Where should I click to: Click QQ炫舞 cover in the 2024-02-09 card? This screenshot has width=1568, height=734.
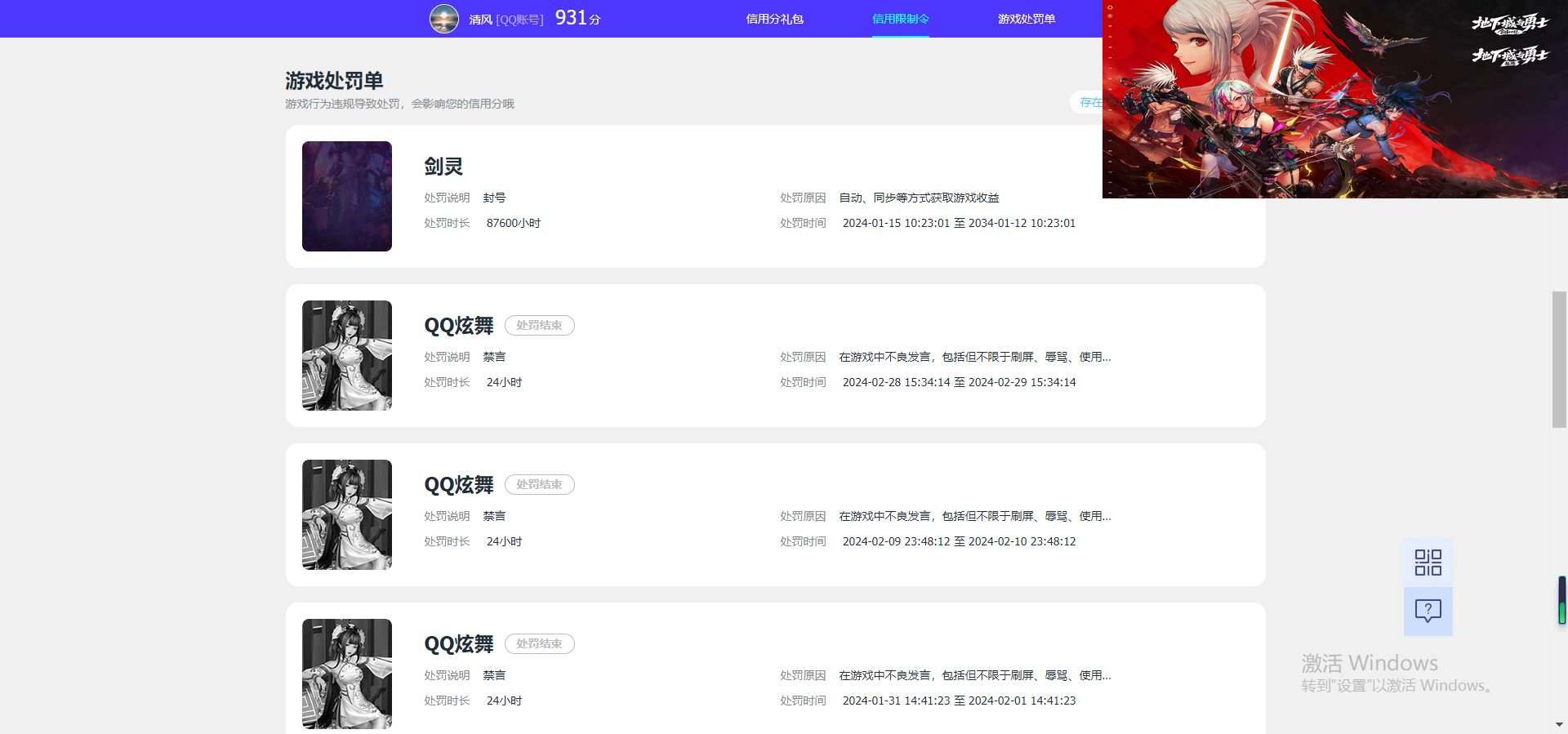pyautogui.click(x=347, y=514)
